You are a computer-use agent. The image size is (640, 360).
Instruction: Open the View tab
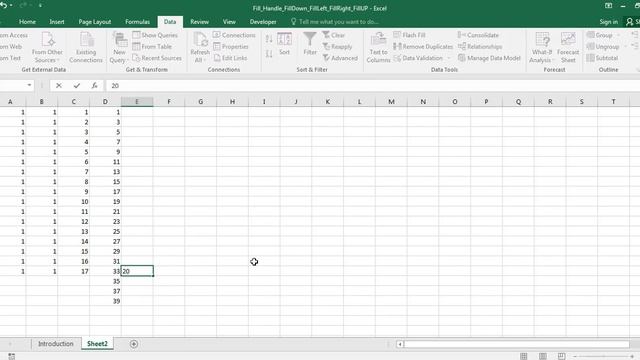tap(229, 22)
